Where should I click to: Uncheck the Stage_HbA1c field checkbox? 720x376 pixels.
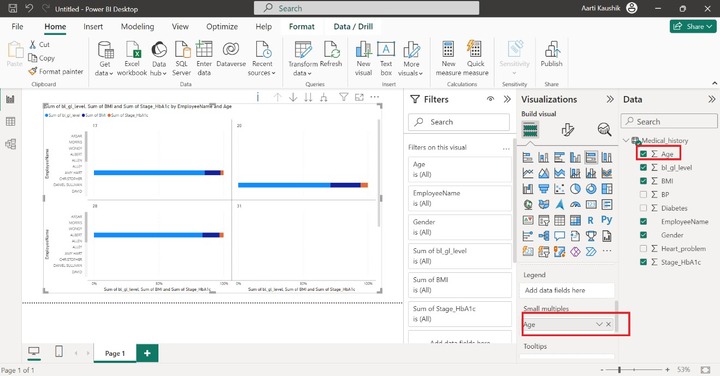(x=643, y=262)
